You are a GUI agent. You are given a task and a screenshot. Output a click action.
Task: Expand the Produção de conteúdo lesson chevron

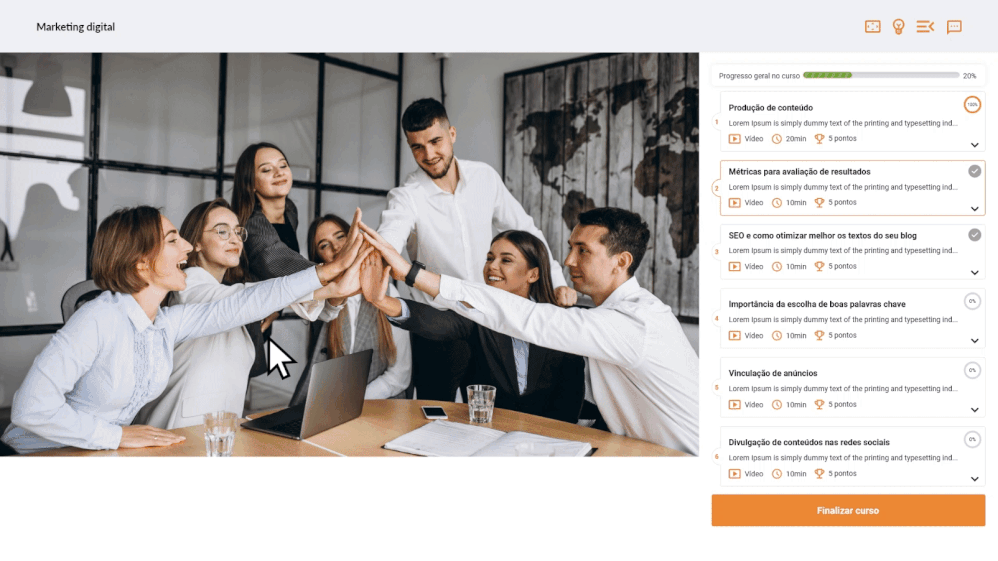click(974, 145)
